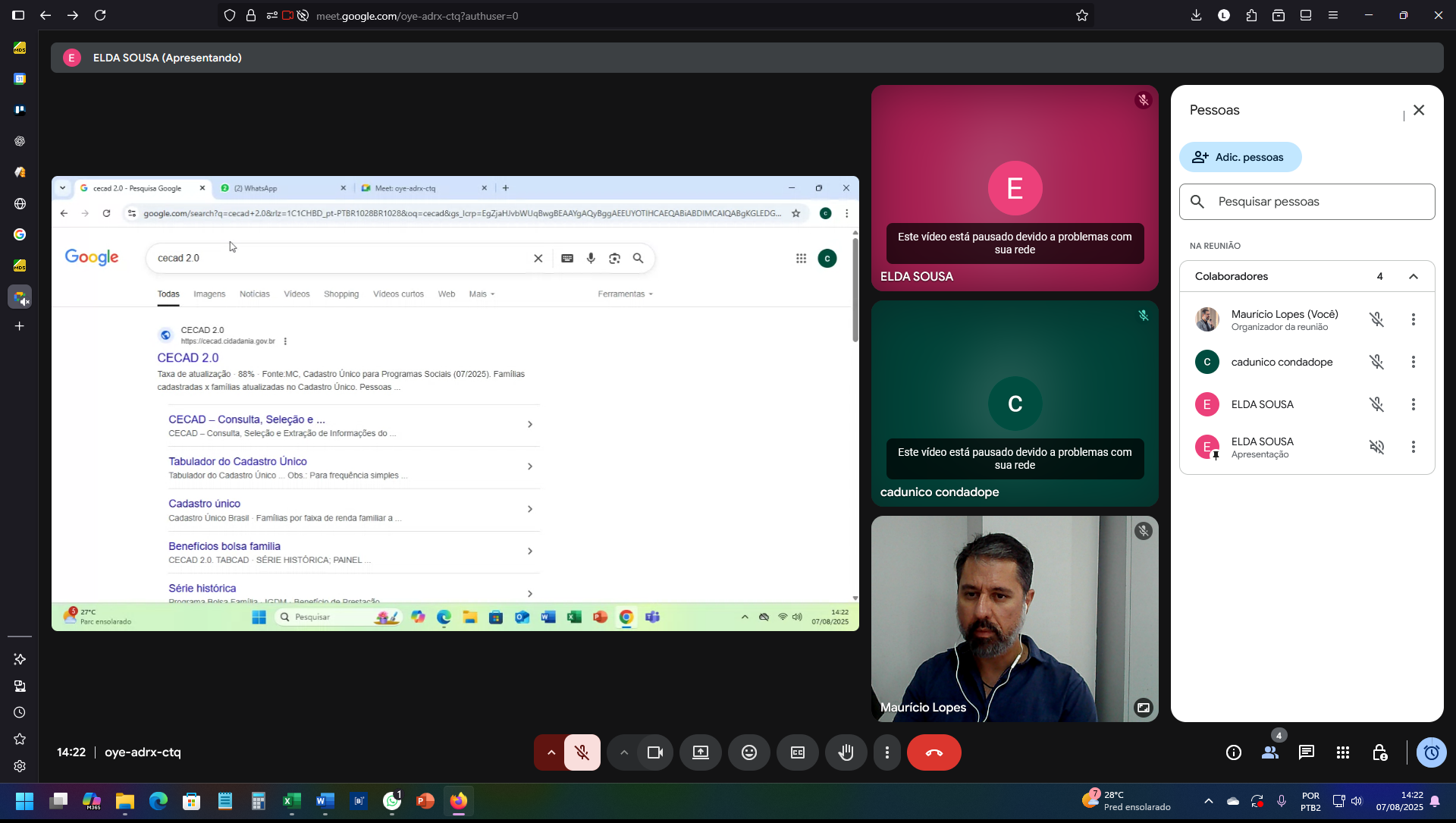
Task: Open Excel from the Windows taskbar
Action: 292,801
